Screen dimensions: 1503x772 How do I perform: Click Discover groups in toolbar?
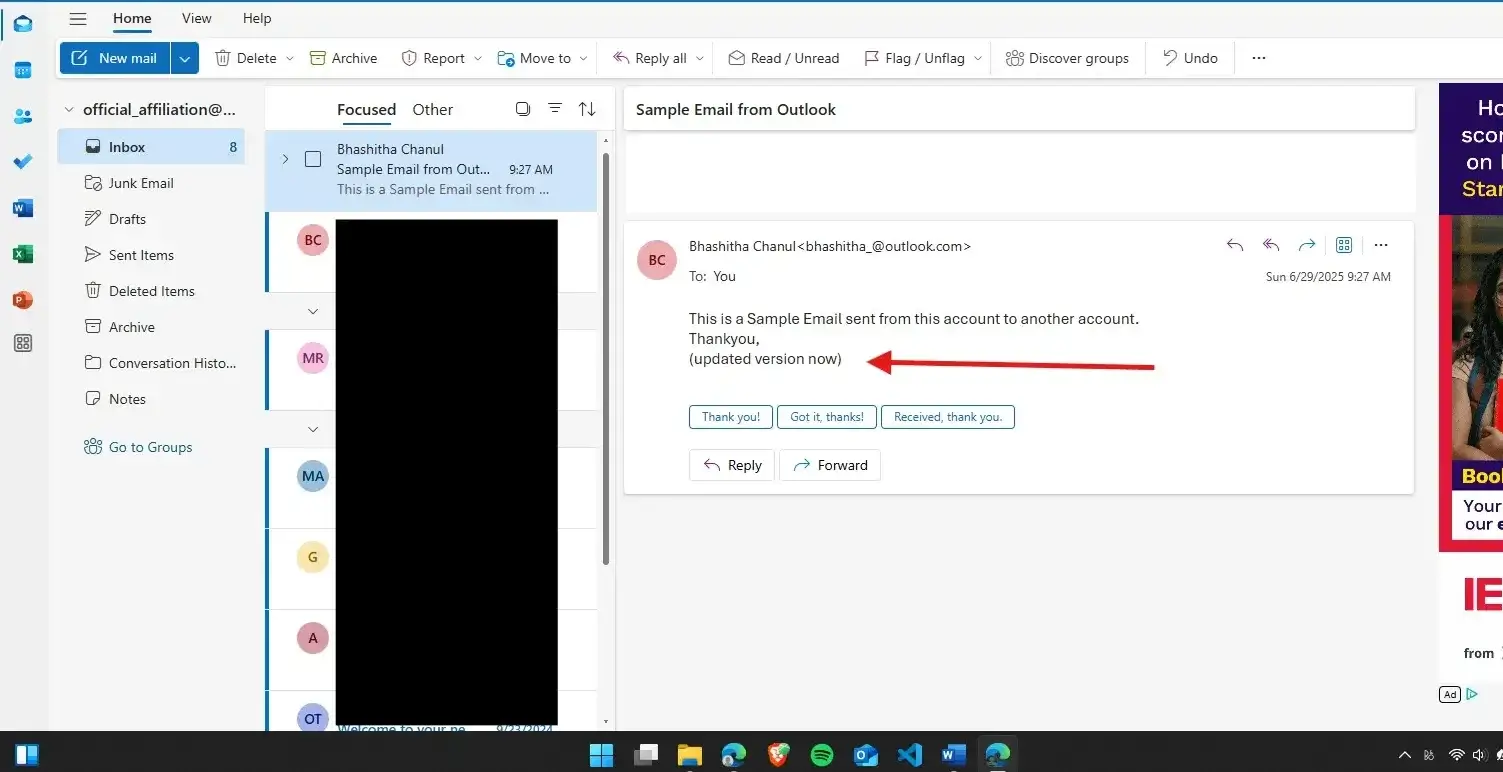click(1067, 58)
